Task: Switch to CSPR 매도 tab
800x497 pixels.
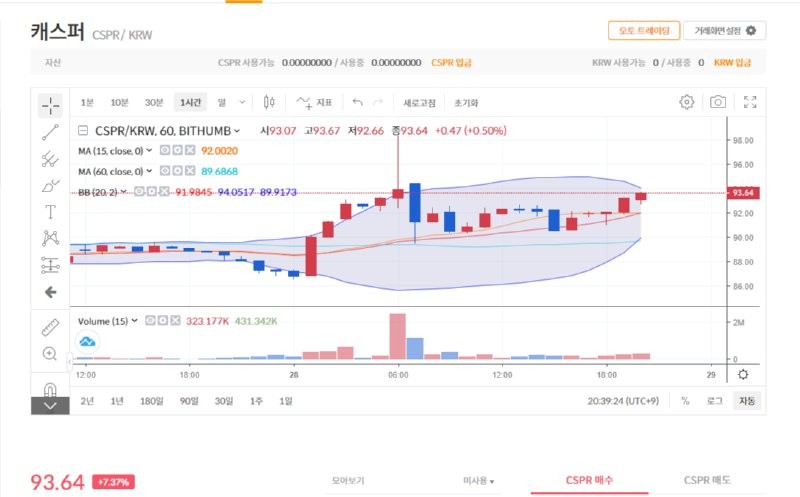Action: [707, 480]
